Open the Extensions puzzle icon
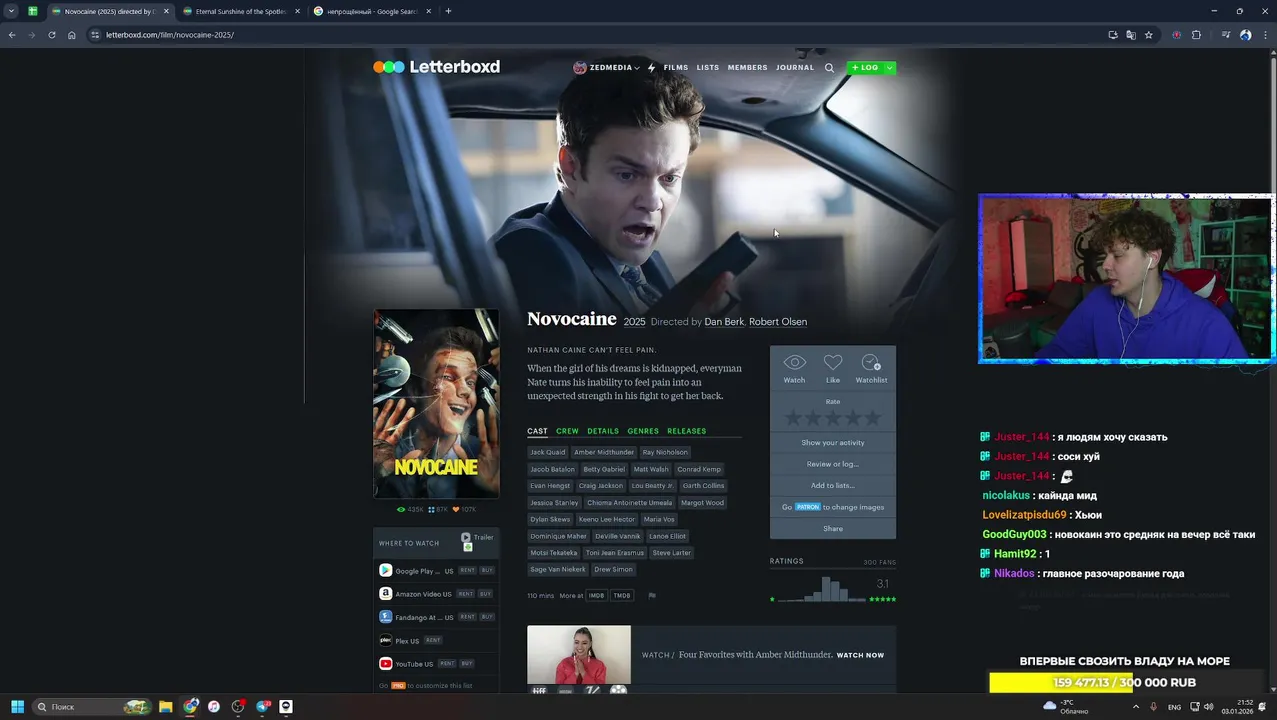The image size is (1277, 720). click(1196, 35)
